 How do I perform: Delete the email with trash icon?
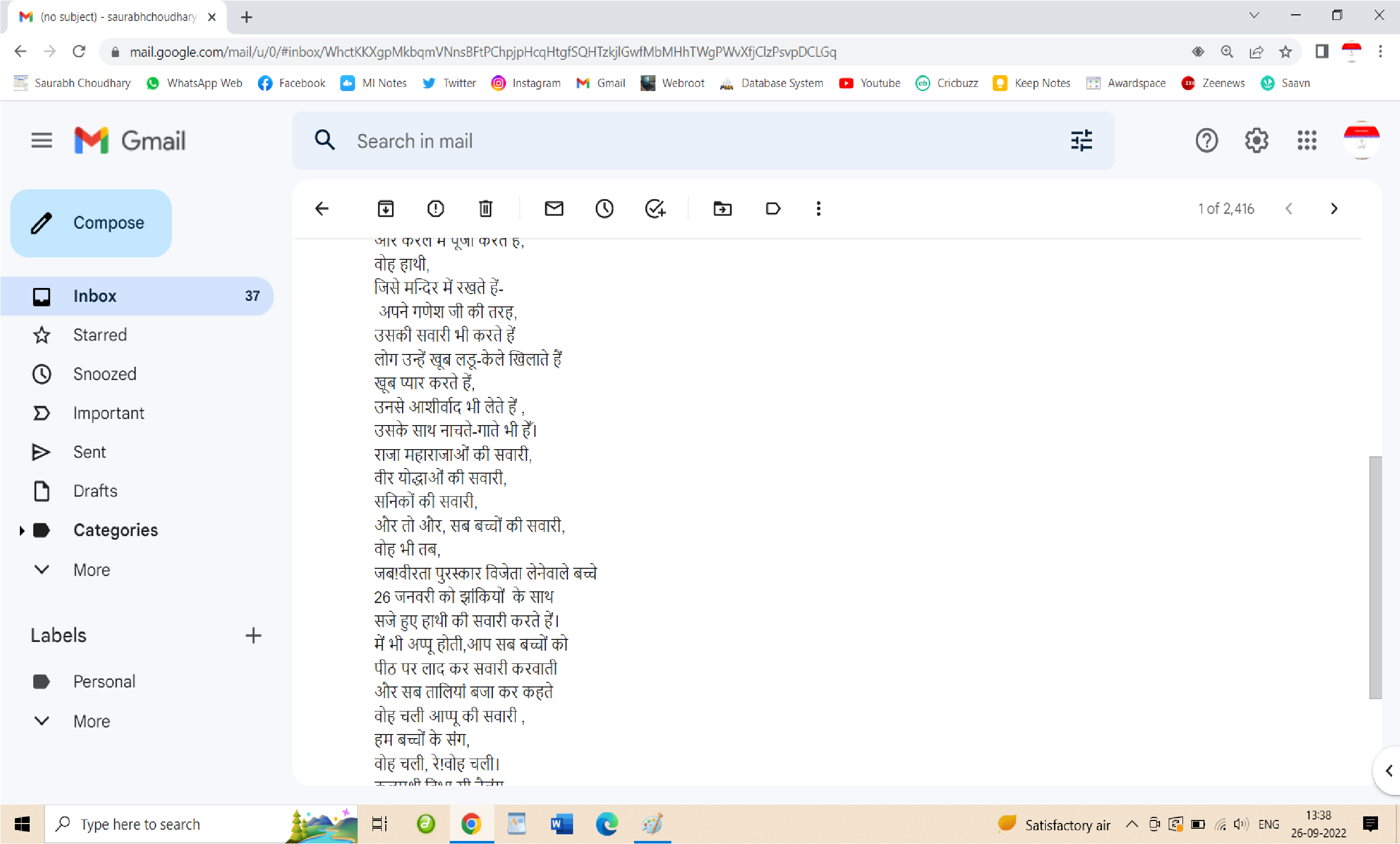pyautogui.click(x=485, y=209)
